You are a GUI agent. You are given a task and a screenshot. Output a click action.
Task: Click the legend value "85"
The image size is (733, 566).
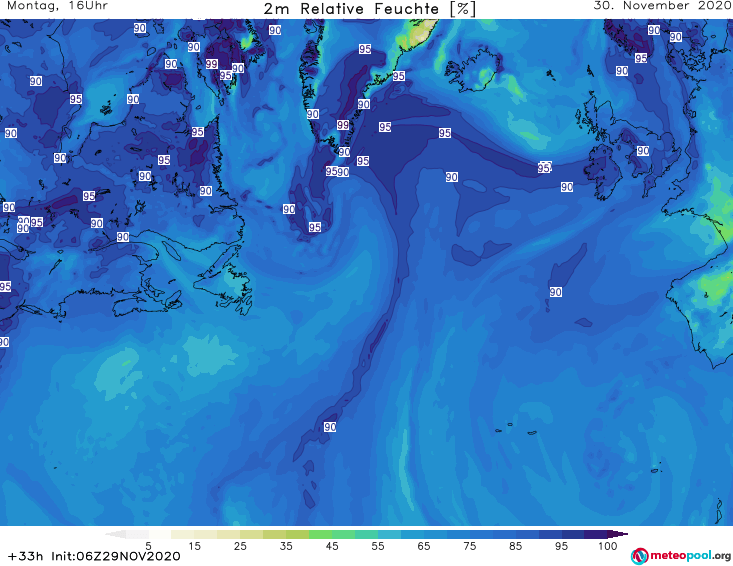[515, 546]
